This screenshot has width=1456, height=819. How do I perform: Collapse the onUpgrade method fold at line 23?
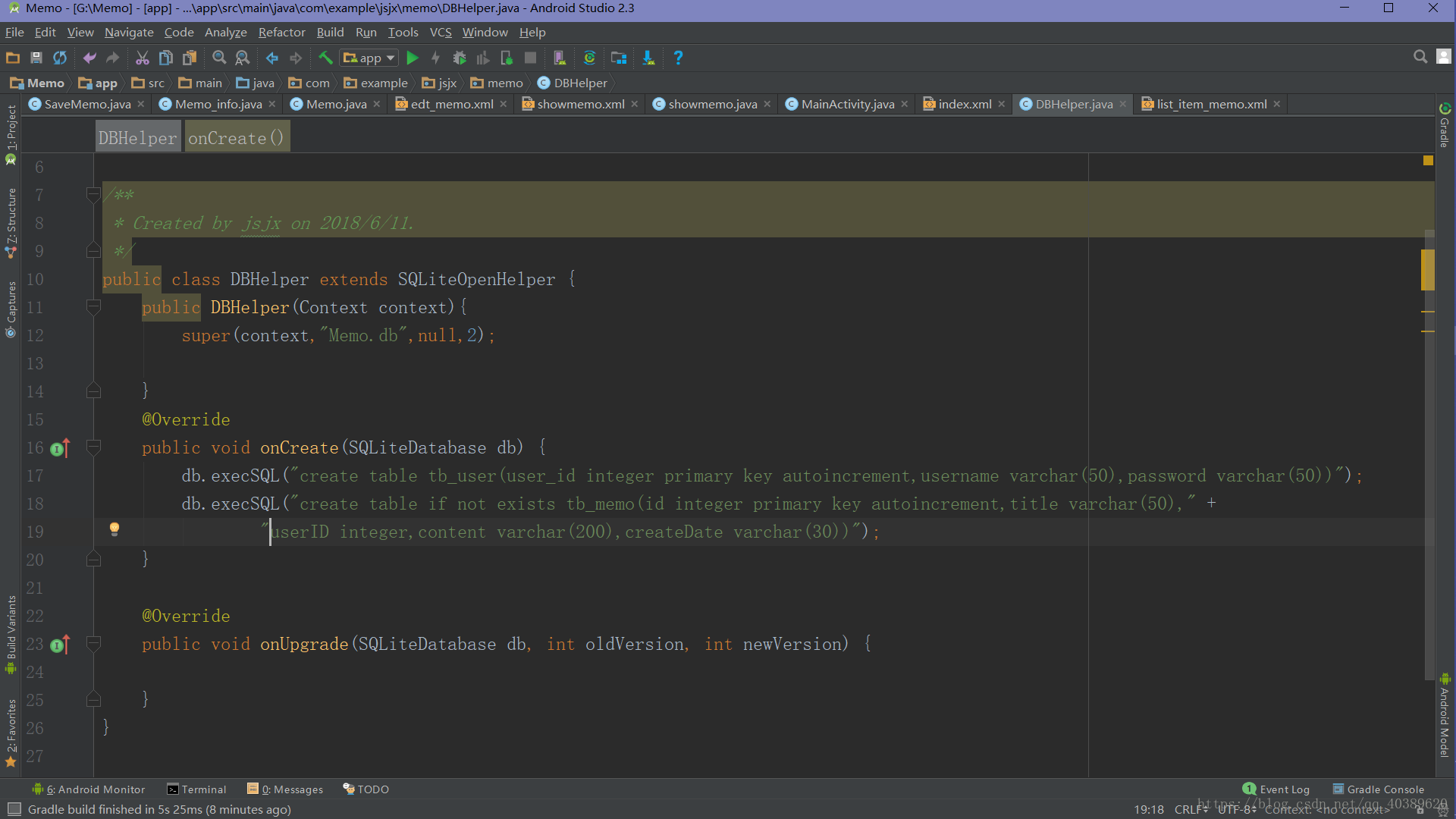click(93, 644)
